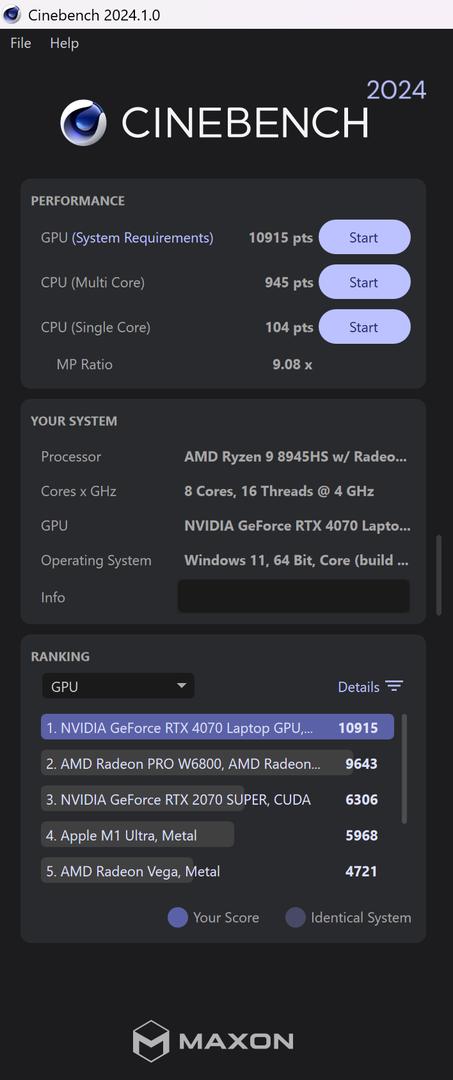Click the Info text field
Screen dimensions: 453x1080
[x=294, y=596]
